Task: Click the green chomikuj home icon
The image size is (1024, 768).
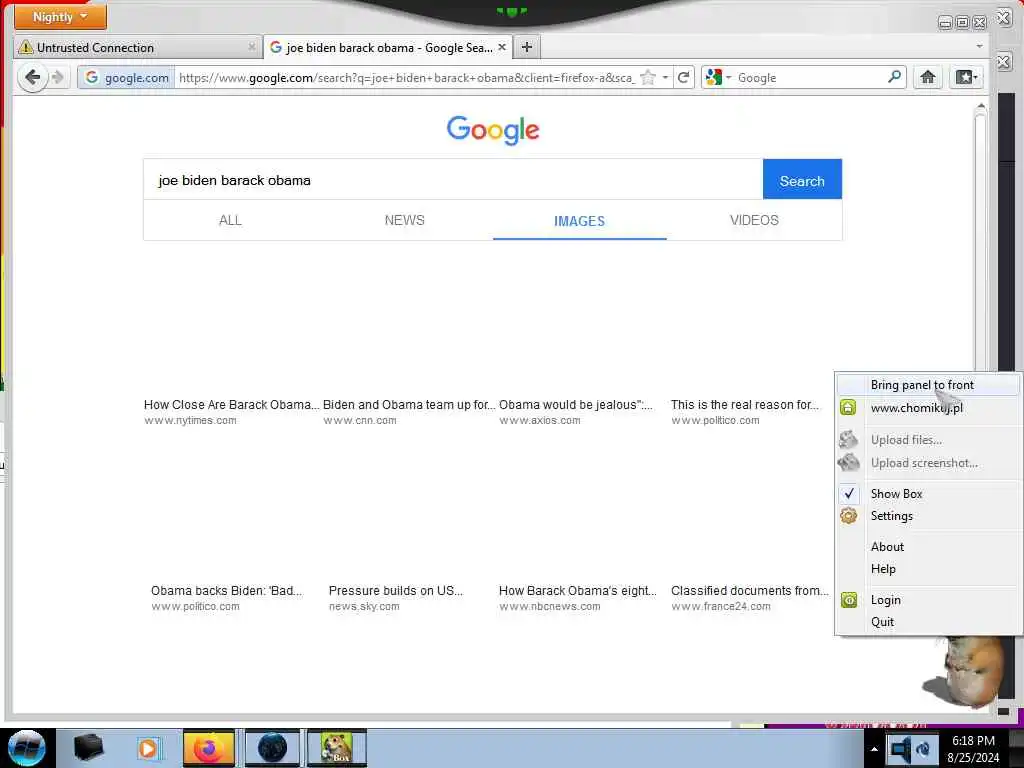Action: pyautogui.click(x=848, y=408)
